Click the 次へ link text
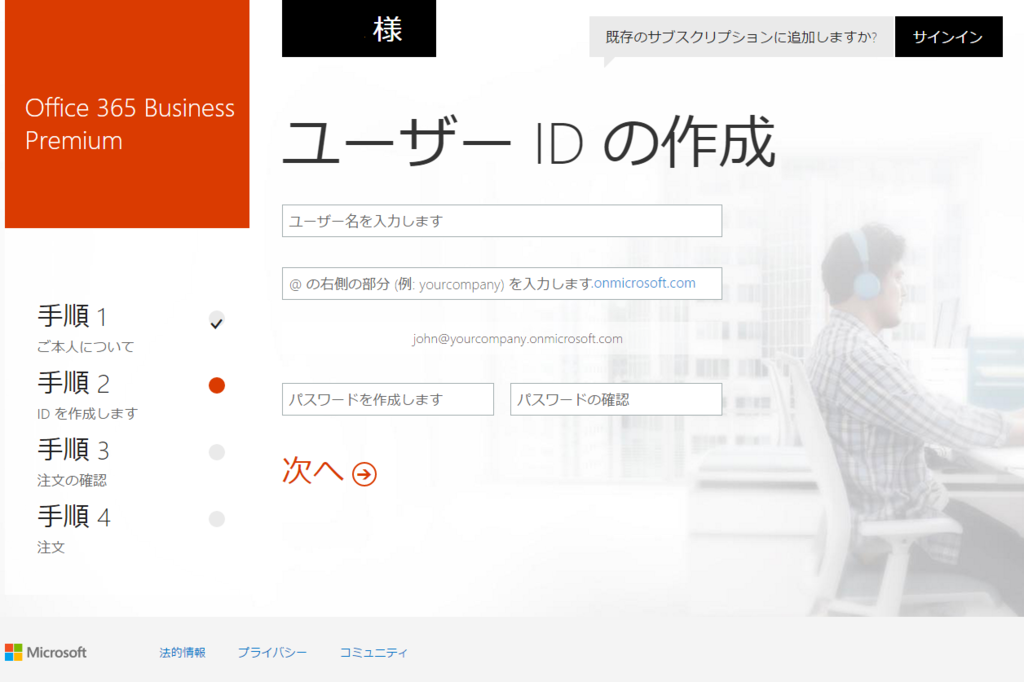Image resolution: width=1024 pixels, height=682 pixels. click(312, 470)
